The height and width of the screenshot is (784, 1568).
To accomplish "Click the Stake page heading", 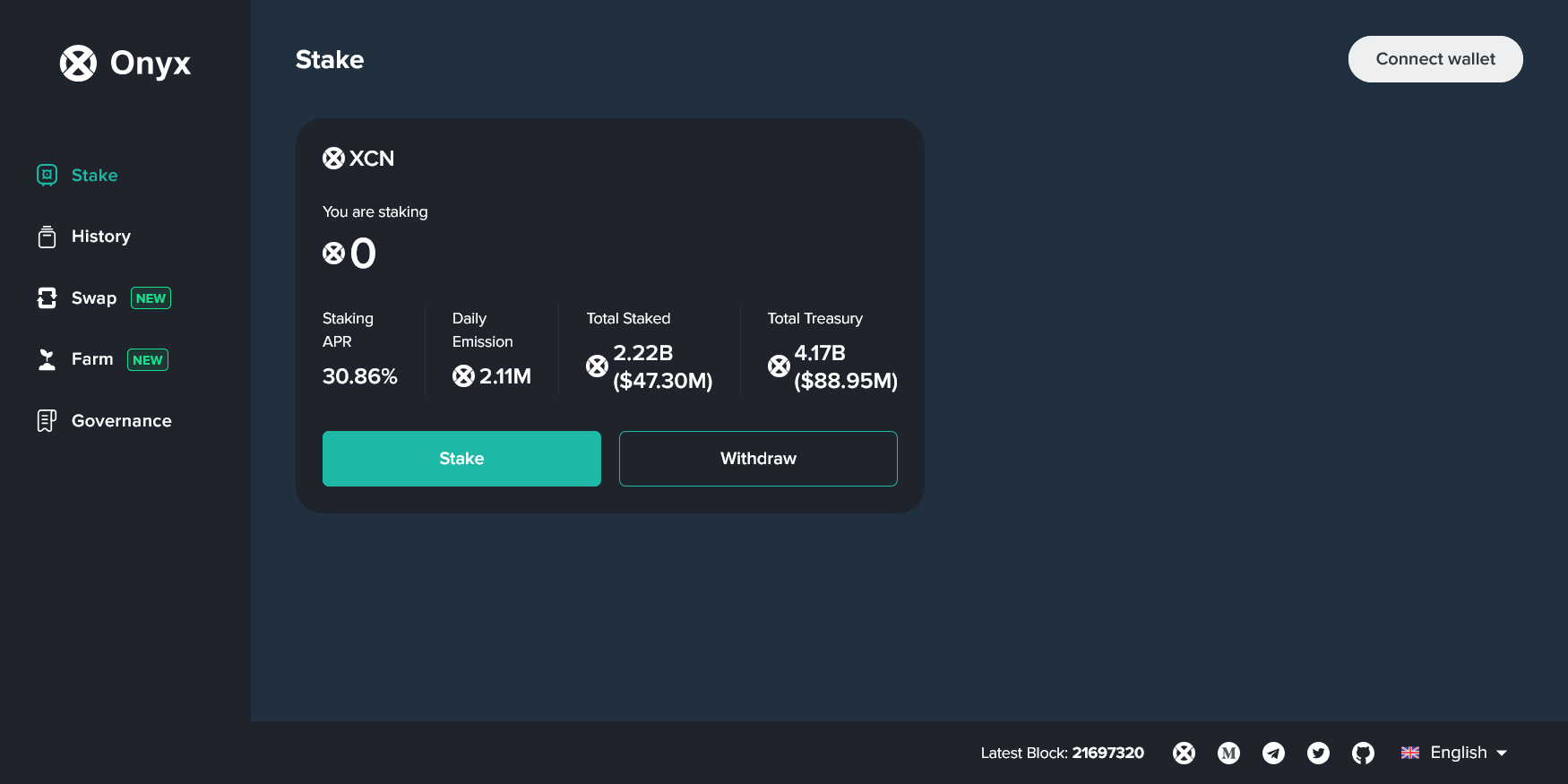I will click(330, 59).
